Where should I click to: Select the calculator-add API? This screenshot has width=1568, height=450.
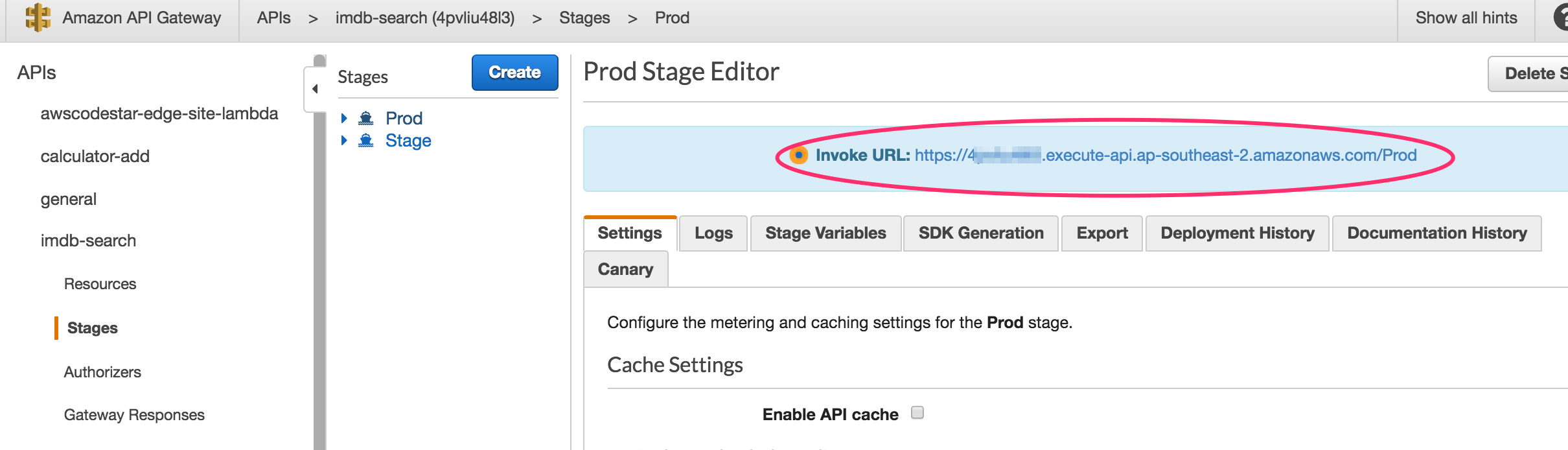pos(95,156)
